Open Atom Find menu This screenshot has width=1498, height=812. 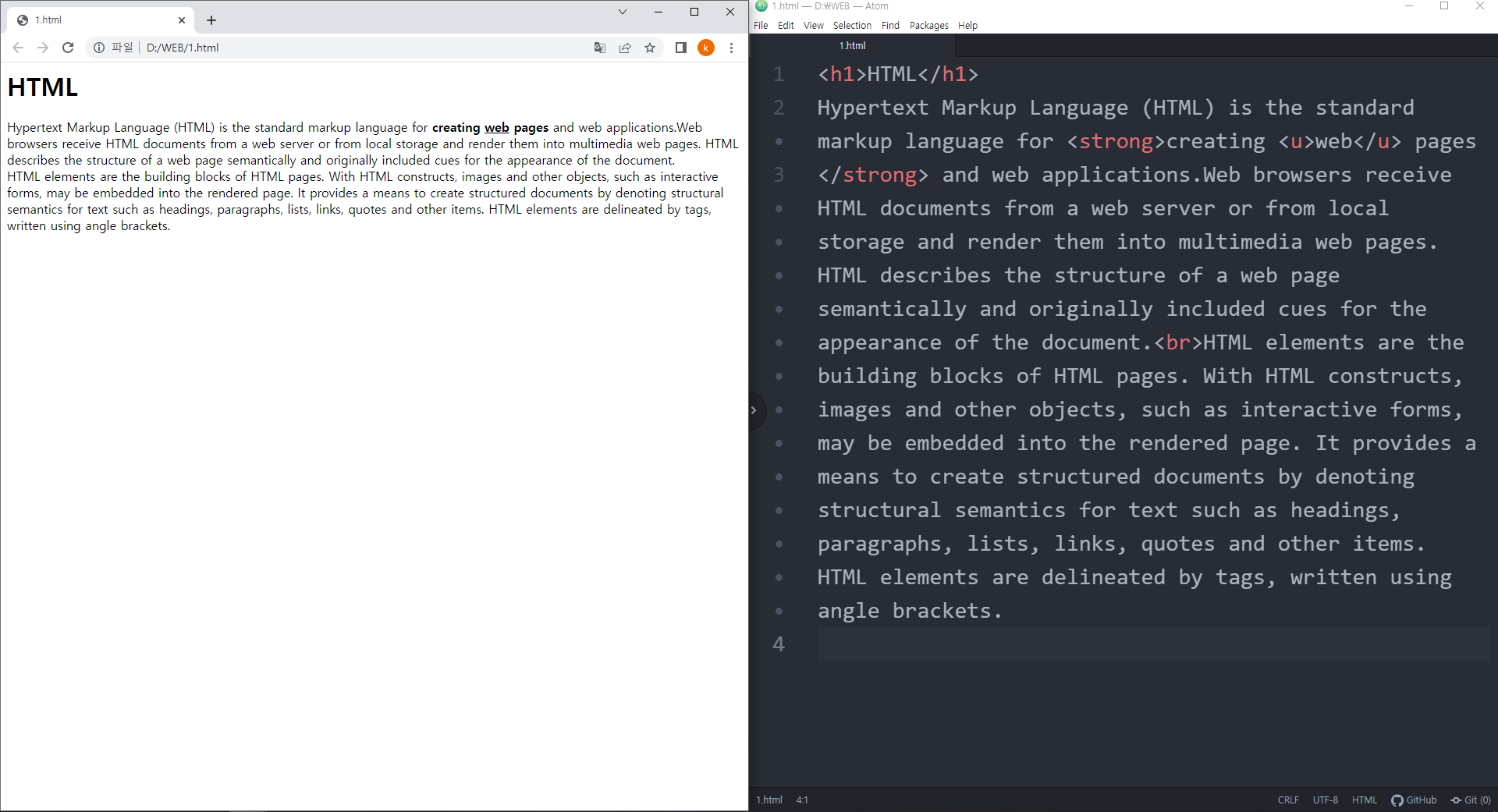pos(890,26)
